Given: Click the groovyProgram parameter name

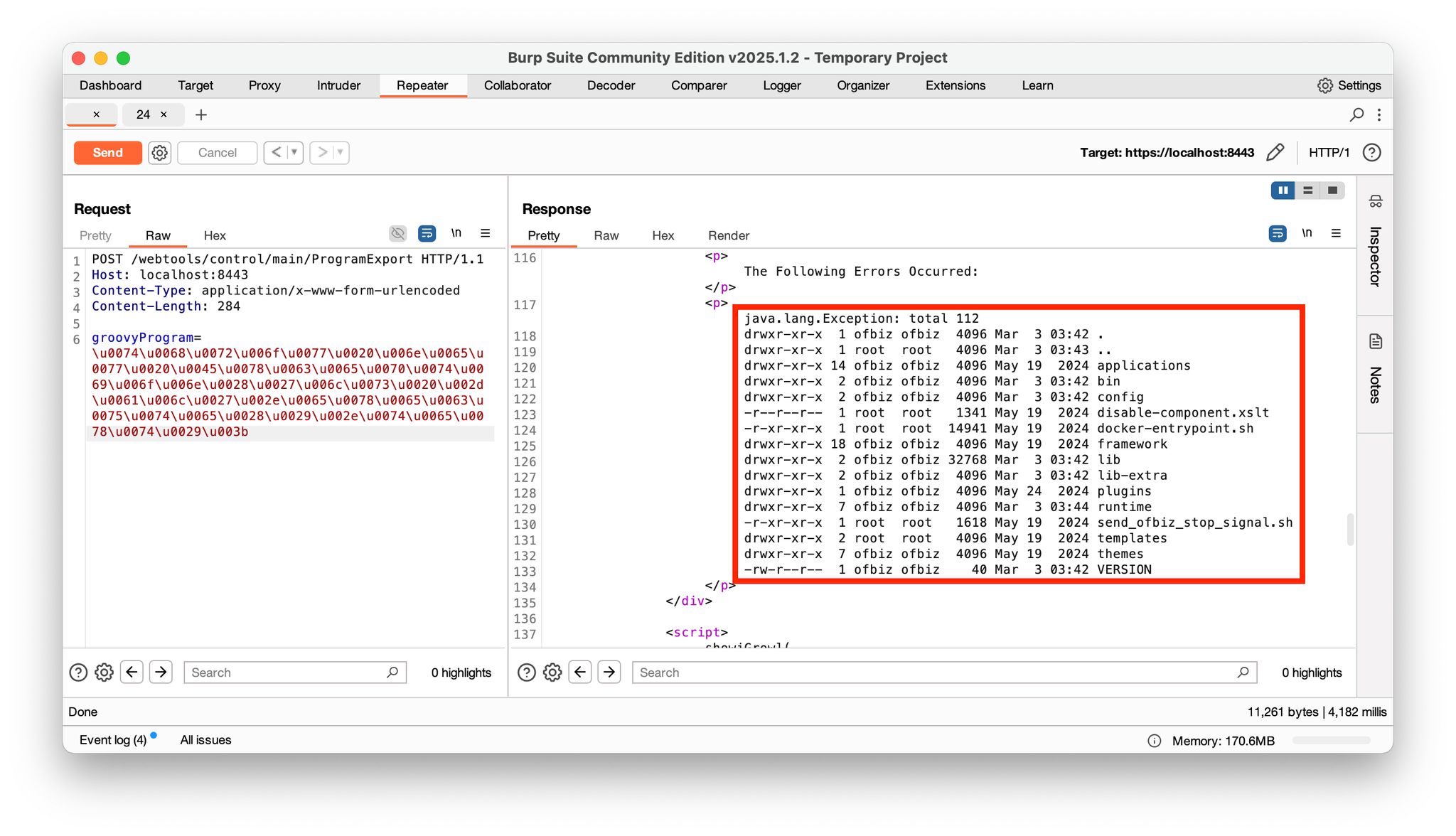Looking at the screenshot, I should click(x=142, y=338).
